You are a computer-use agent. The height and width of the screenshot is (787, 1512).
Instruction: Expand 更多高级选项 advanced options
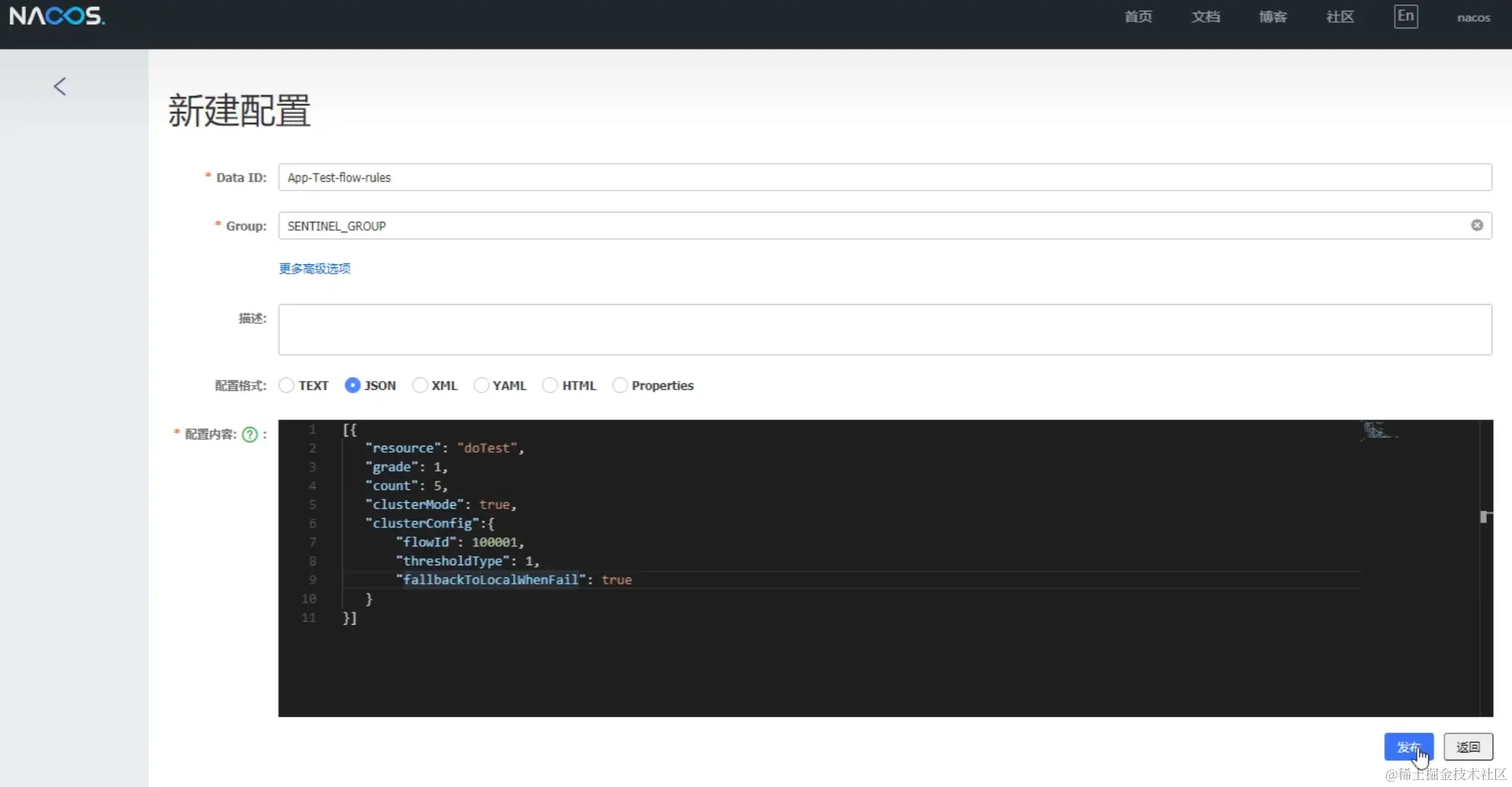315,268
